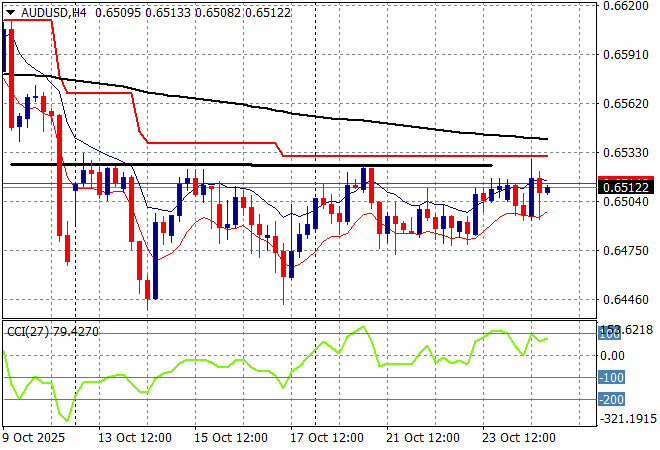Viewport: 660px width, 450px height.
Task: Click the 0.65040 price scale label
Action: [x=626, y=202]
